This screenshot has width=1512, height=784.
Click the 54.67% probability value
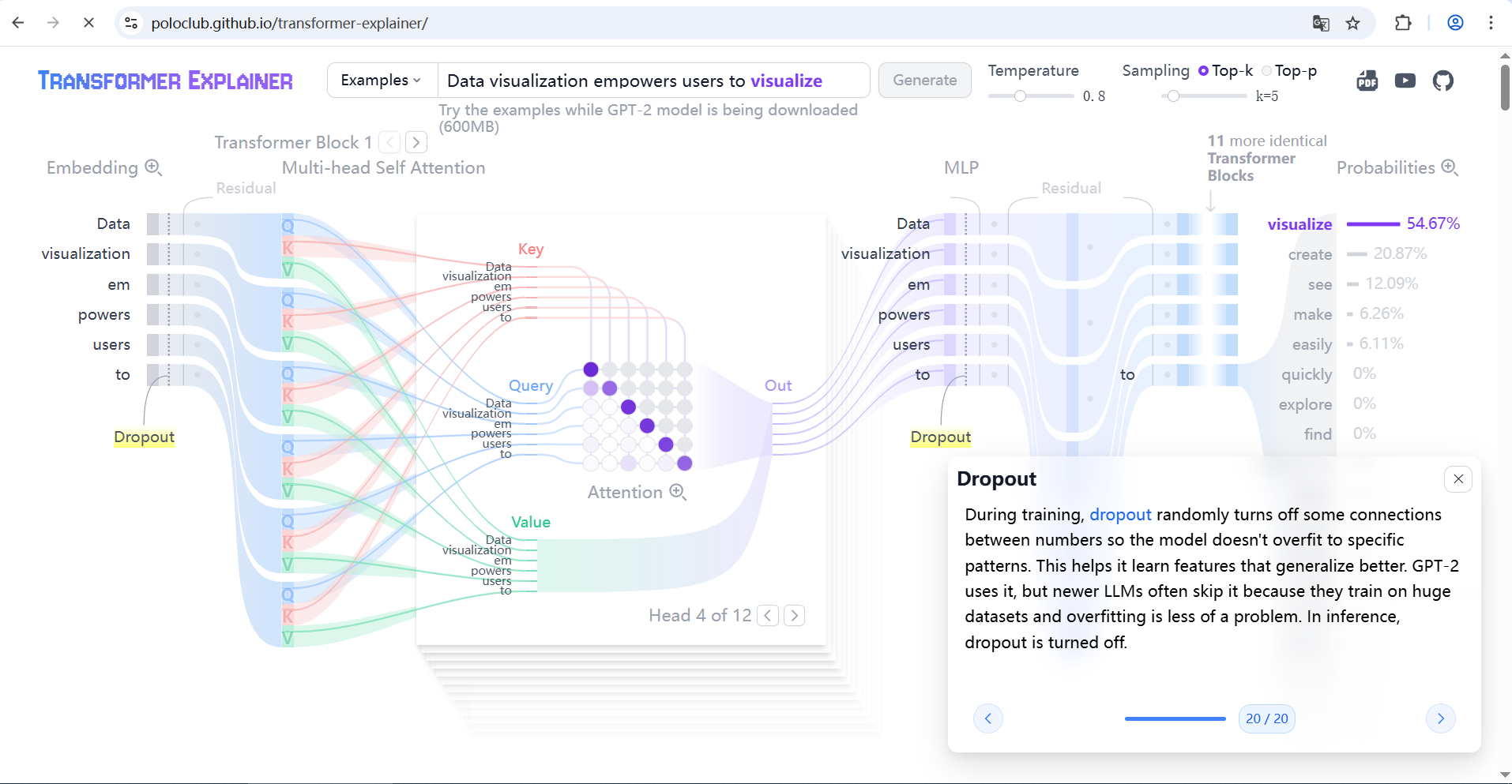click(1433, 223)
